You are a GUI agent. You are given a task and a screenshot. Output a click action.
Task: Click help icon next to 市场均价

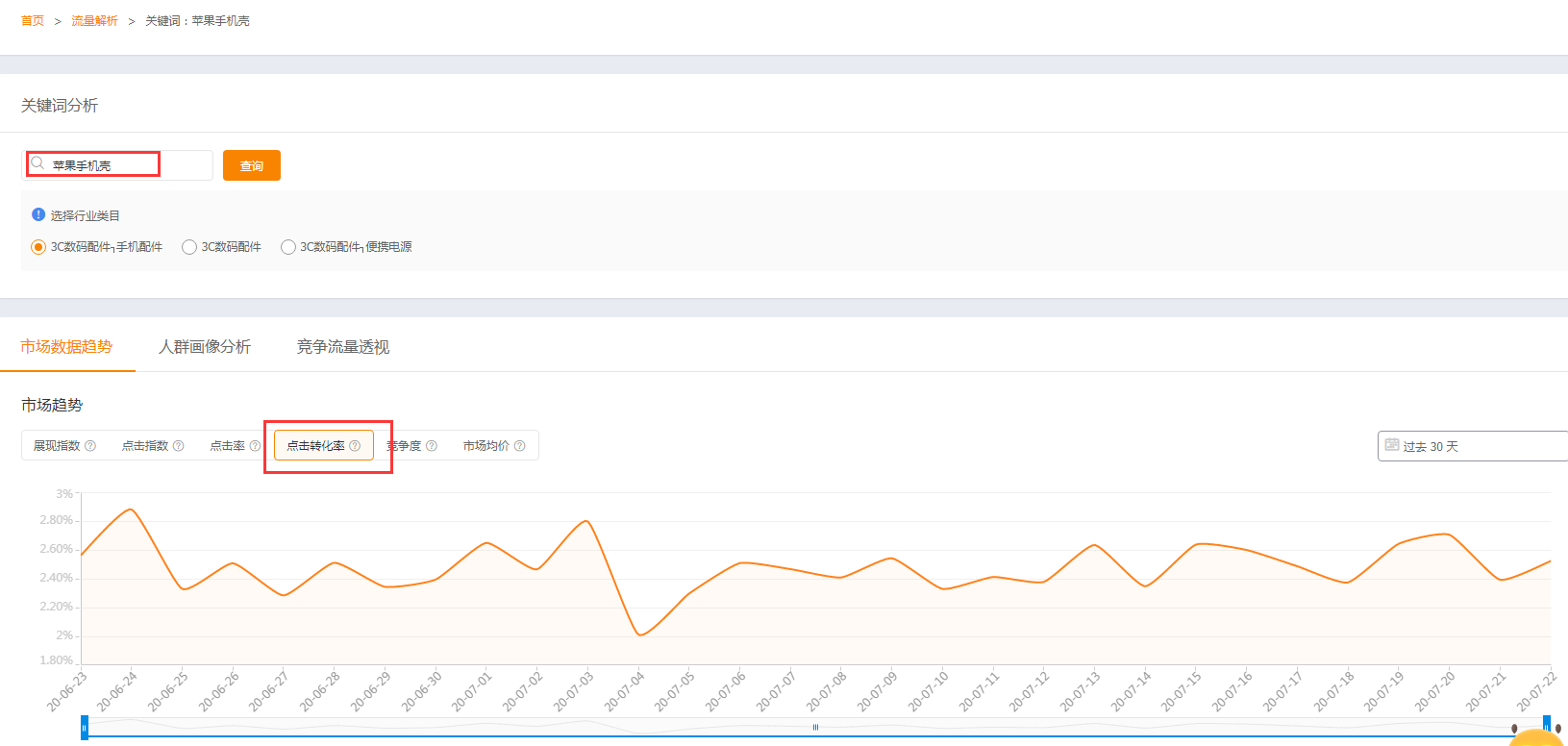520,446
